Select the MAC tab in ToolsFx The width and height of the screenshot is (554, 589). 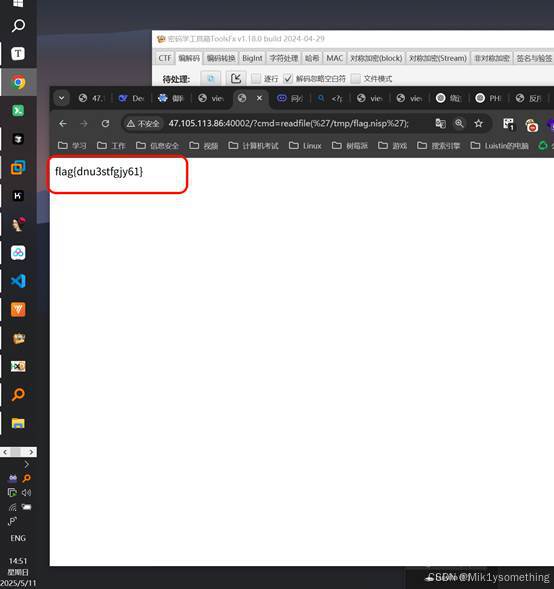pos(334,58)
